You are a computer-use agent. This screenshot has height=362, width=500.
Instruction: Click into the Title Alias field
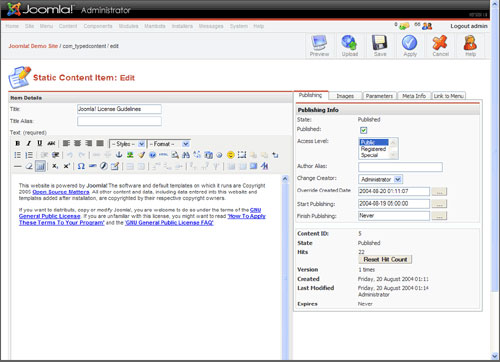coord(119,121)
